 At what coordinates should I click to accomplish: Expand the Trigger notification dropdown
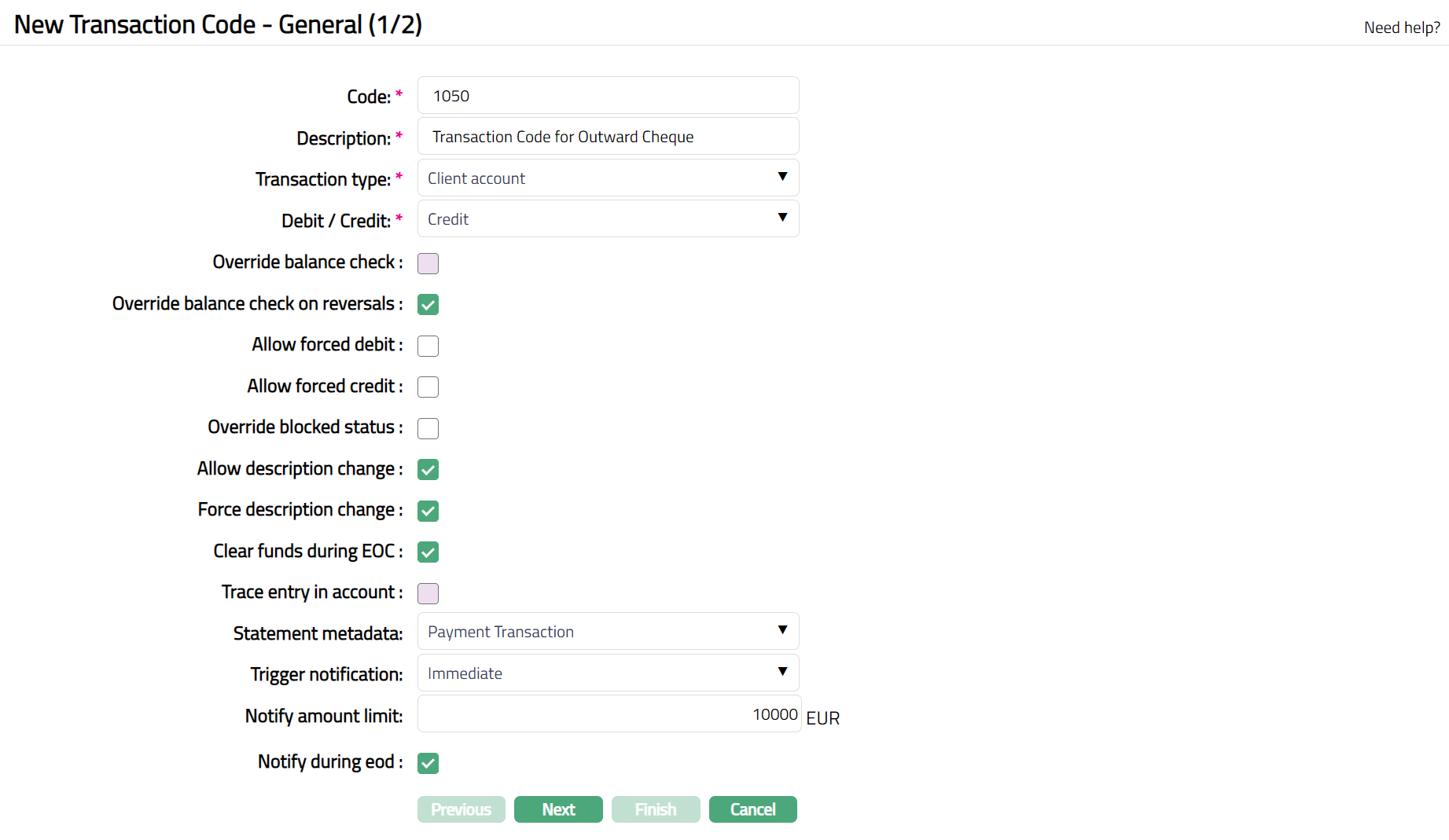click(x=608, y=673)
